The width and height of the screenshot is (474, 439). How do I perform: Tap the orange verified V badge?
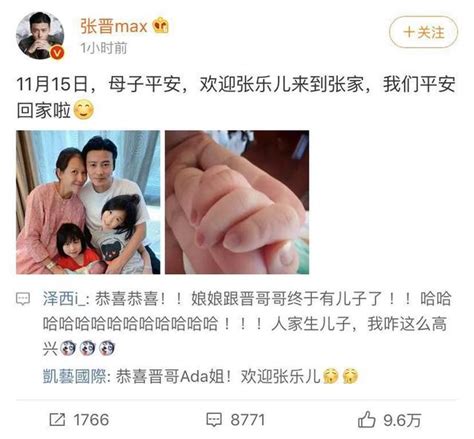[57, 53]
